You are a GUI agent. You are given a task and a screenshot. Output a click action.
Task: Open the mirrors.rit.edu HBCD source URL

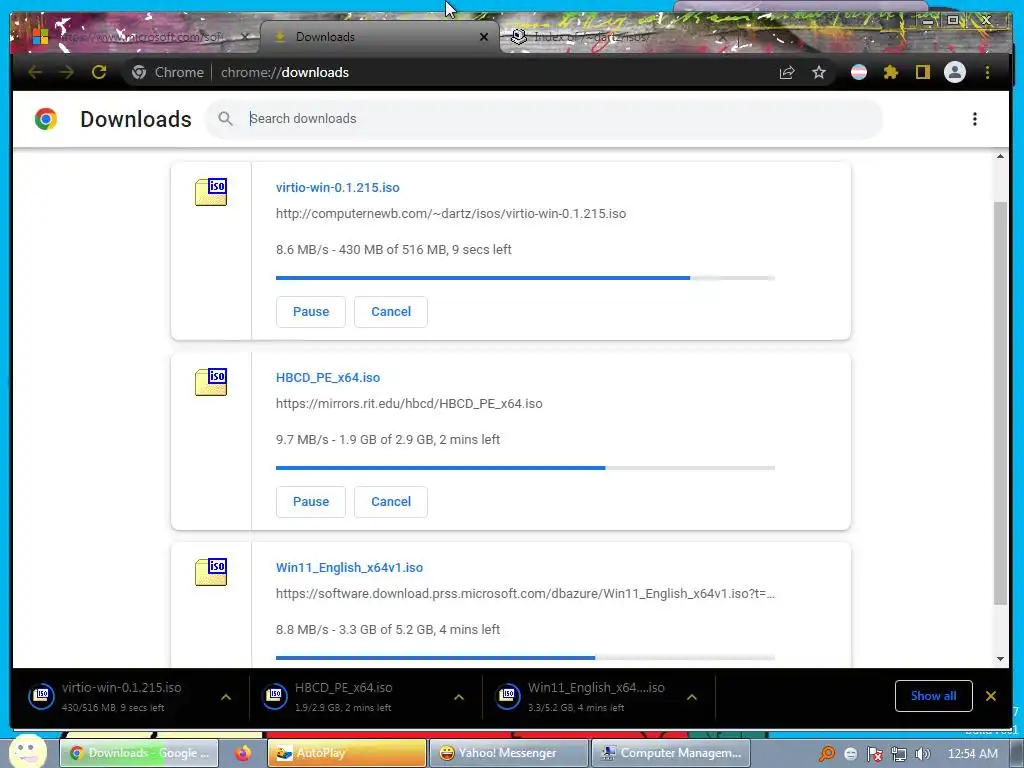pos(409,404)
